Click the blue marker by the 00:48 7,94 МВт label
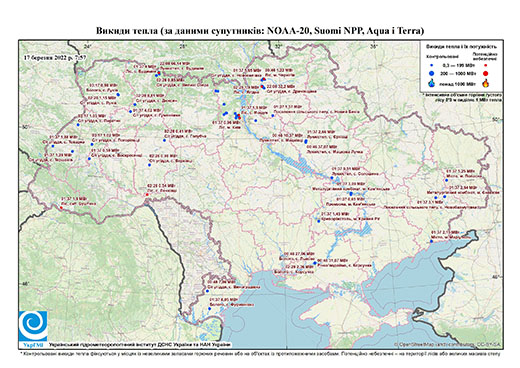The width and height of the screenshot is (520, 368). 207,291
